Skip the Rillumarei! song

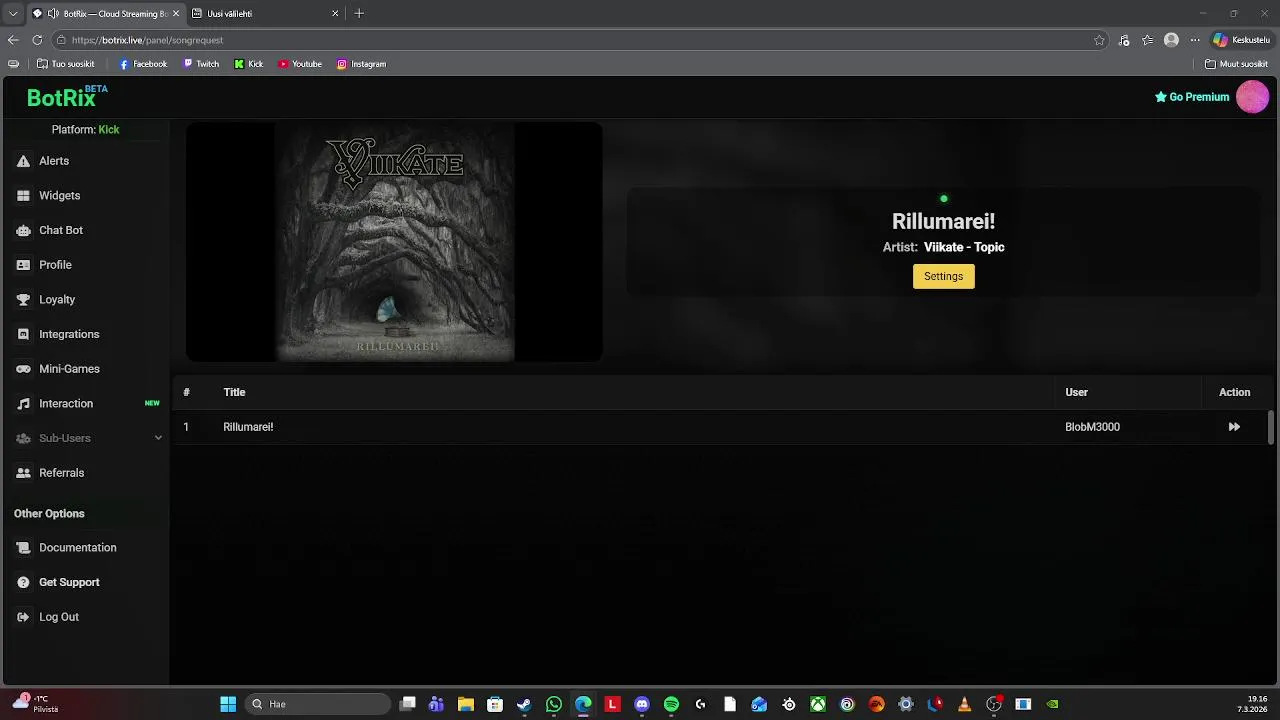click(x=1234, y=427)
